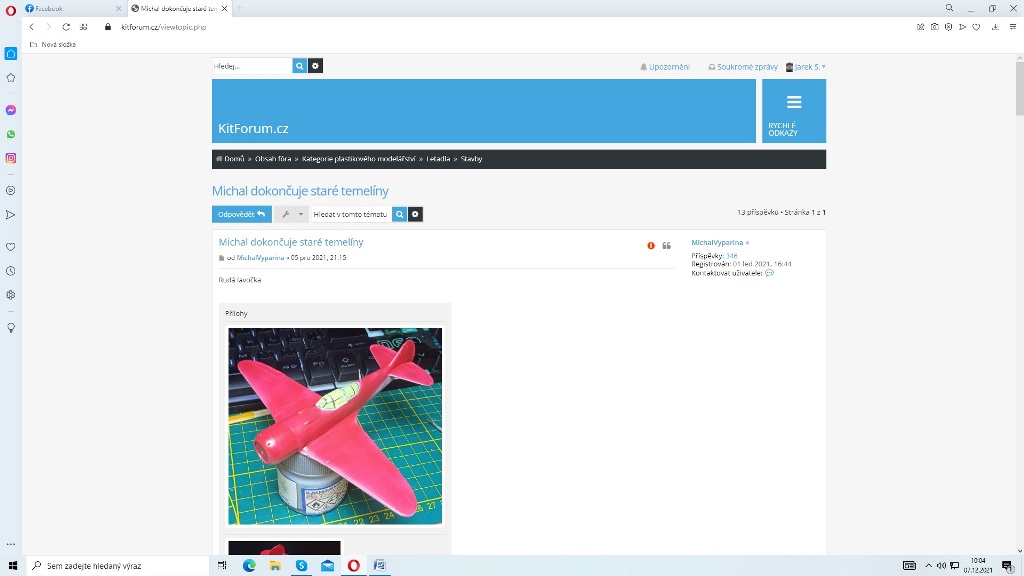Expand the Jarek S. user menu
The width and height of the screenshot is (1024, 576).
coord(806,67)
